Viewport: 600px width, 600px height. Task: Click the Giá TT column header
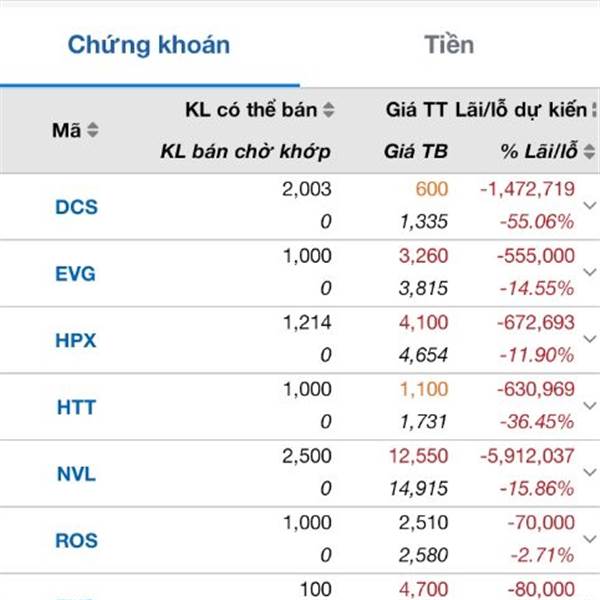pyautogui.click(x=416, y=110)
